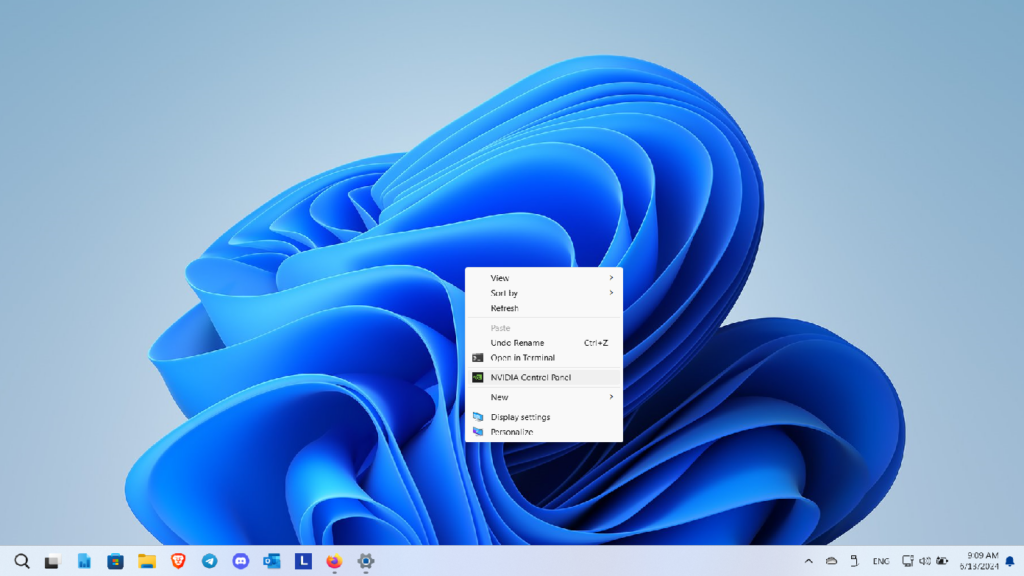Open the network tray icon
Image resolution: width=1024 pixels, height=576 pixels.
point(908,561)
